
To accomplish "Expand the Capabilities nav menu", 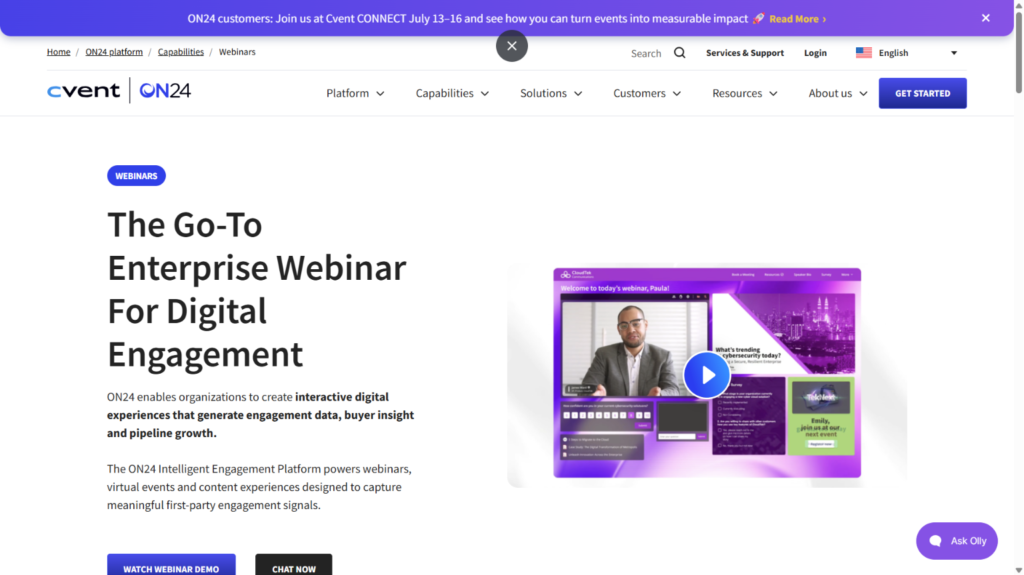I will tap(452, 93).
